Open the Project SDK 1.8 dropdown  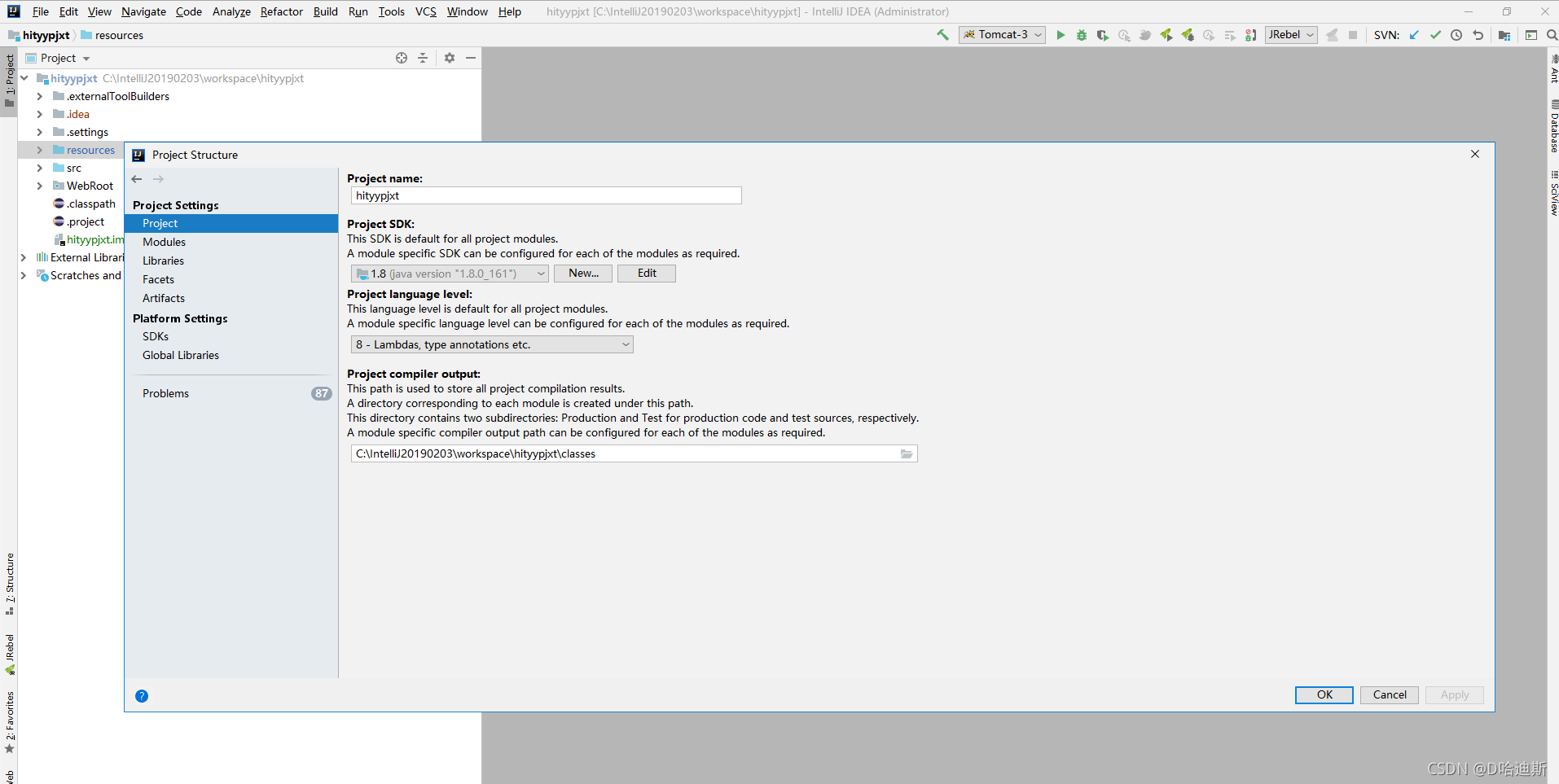(x=450, y=274)
